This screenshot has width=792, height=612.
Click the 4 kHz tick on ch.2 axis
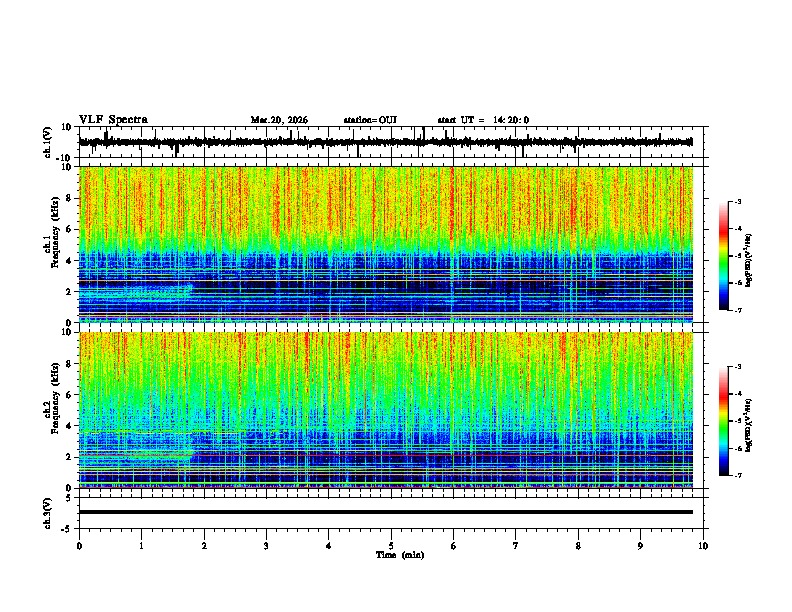coord(69,426)
